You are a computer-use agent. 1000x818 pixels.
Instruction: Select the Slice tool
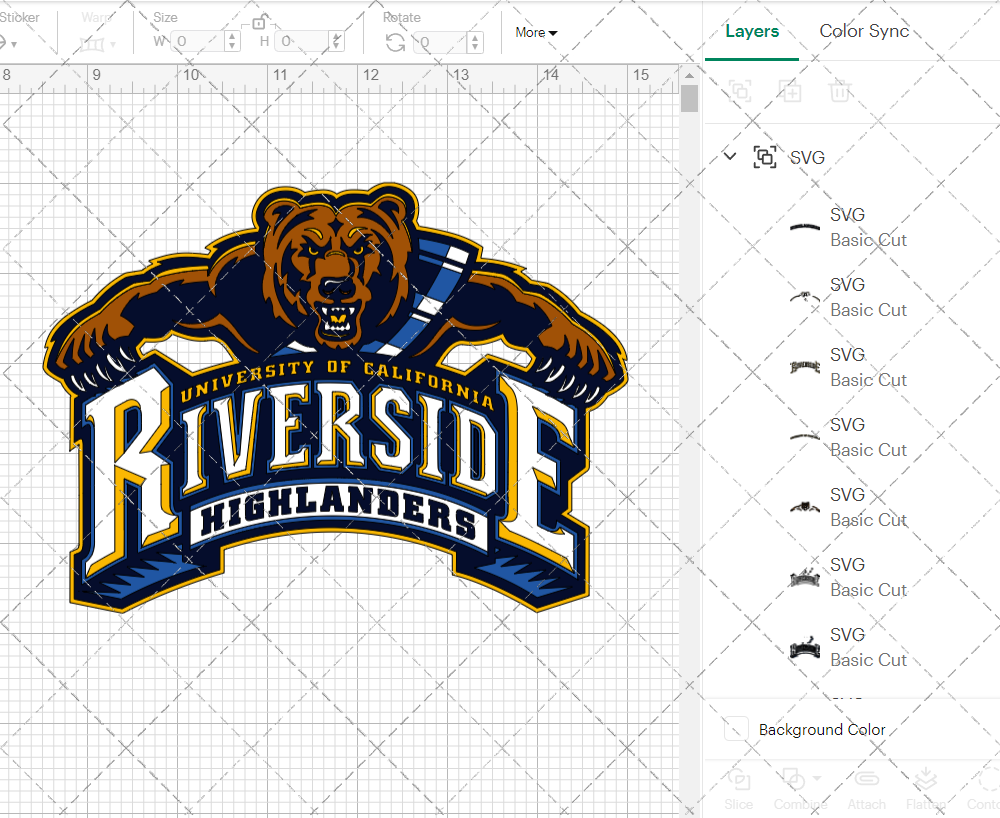[x=738, y=789]
